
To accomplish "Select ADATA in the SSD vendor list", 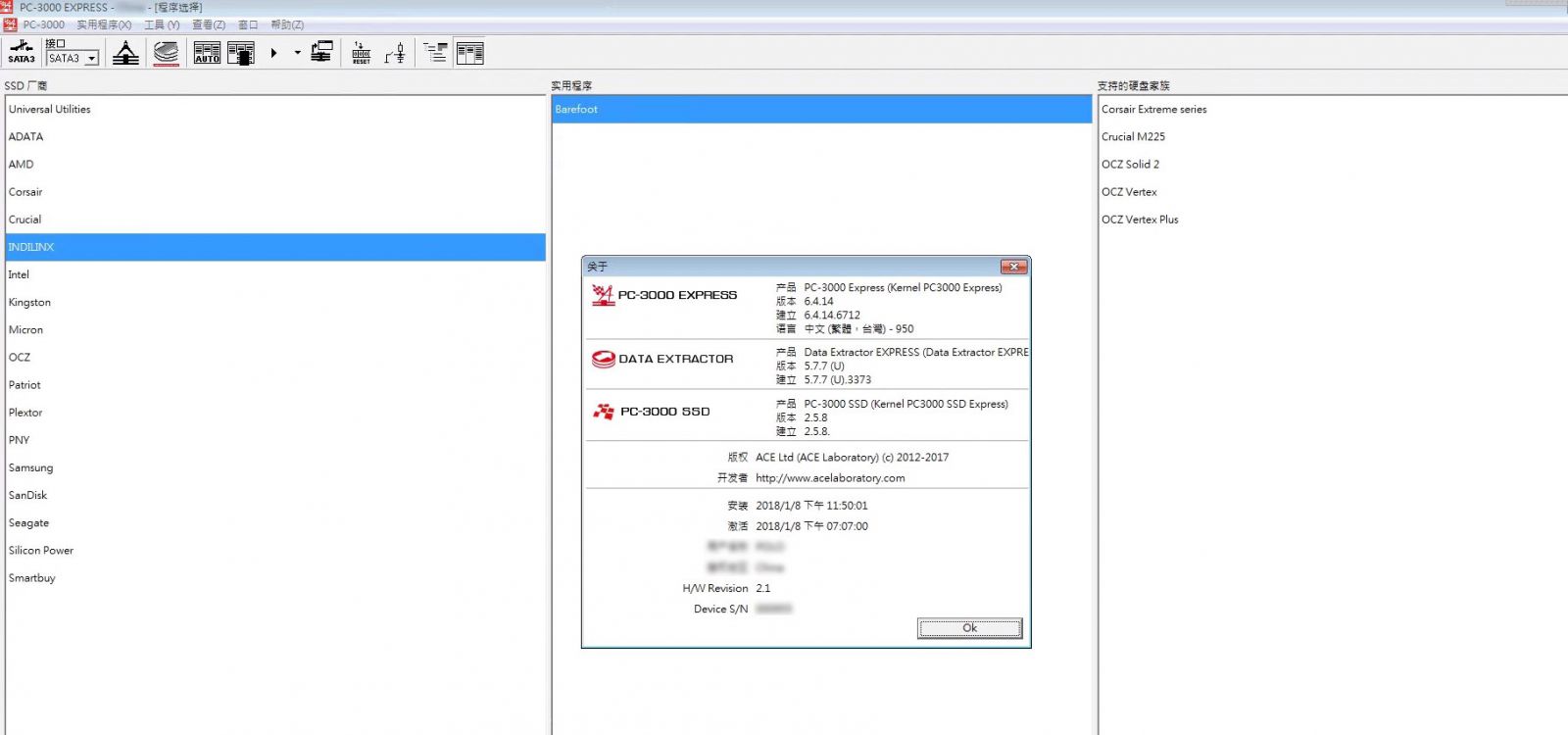I will (275, 137).
